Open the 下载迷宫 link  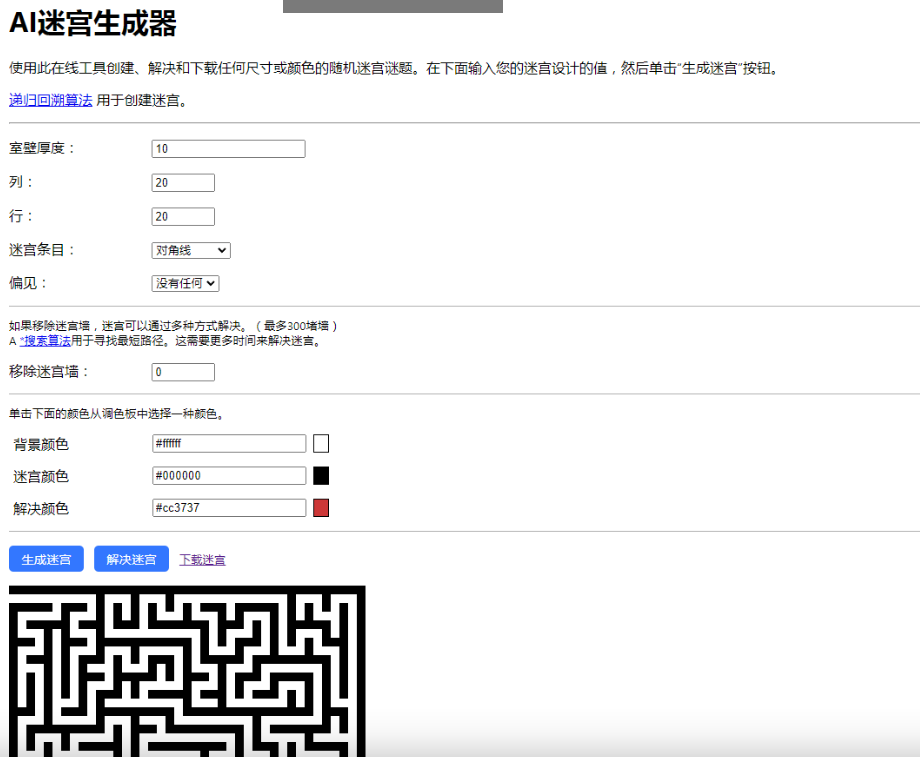point(202,559)
